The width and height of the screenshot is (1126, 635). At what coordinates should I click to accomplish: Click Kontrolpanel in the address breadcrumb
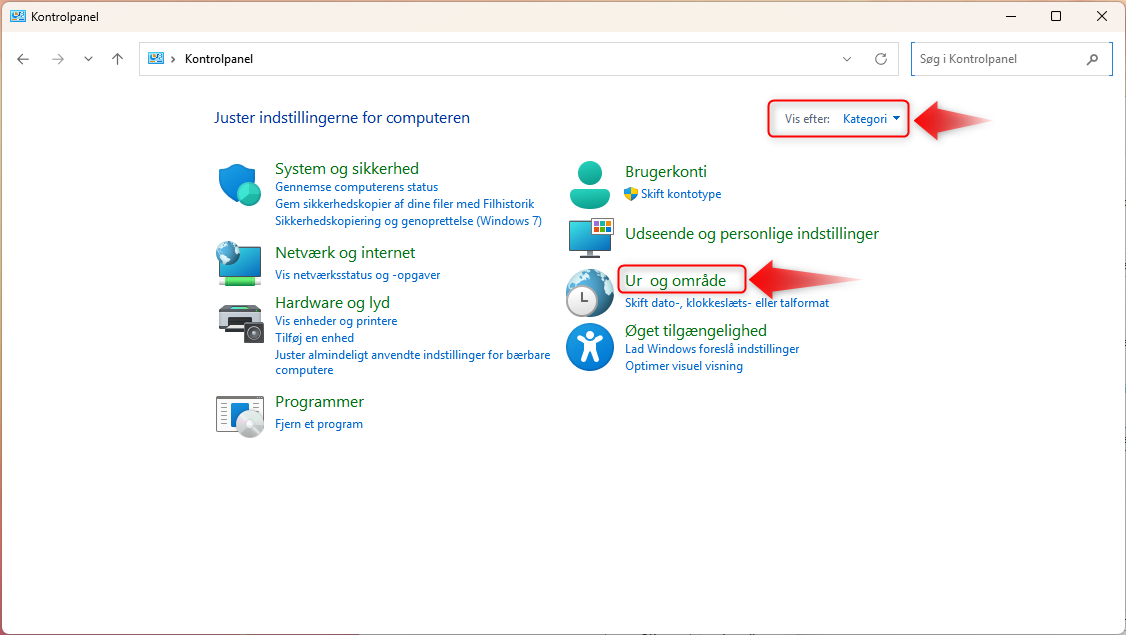[219, 59]
